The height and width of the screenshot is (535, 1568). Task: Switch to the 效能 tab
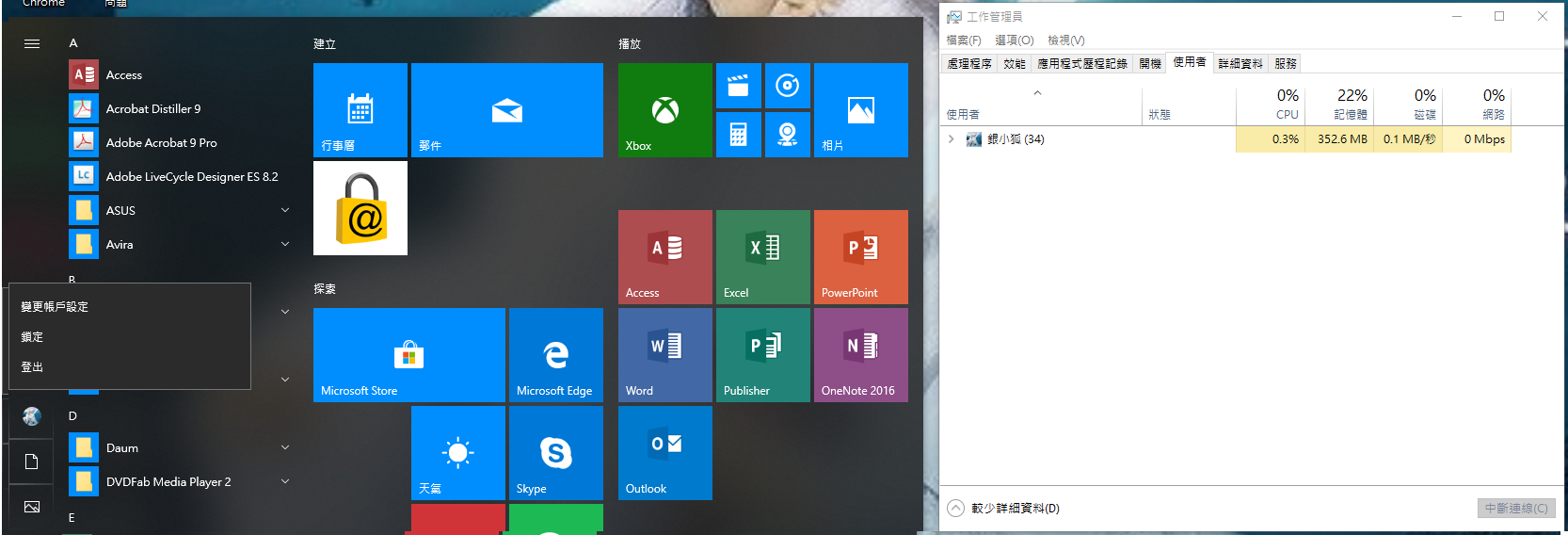1015,63
